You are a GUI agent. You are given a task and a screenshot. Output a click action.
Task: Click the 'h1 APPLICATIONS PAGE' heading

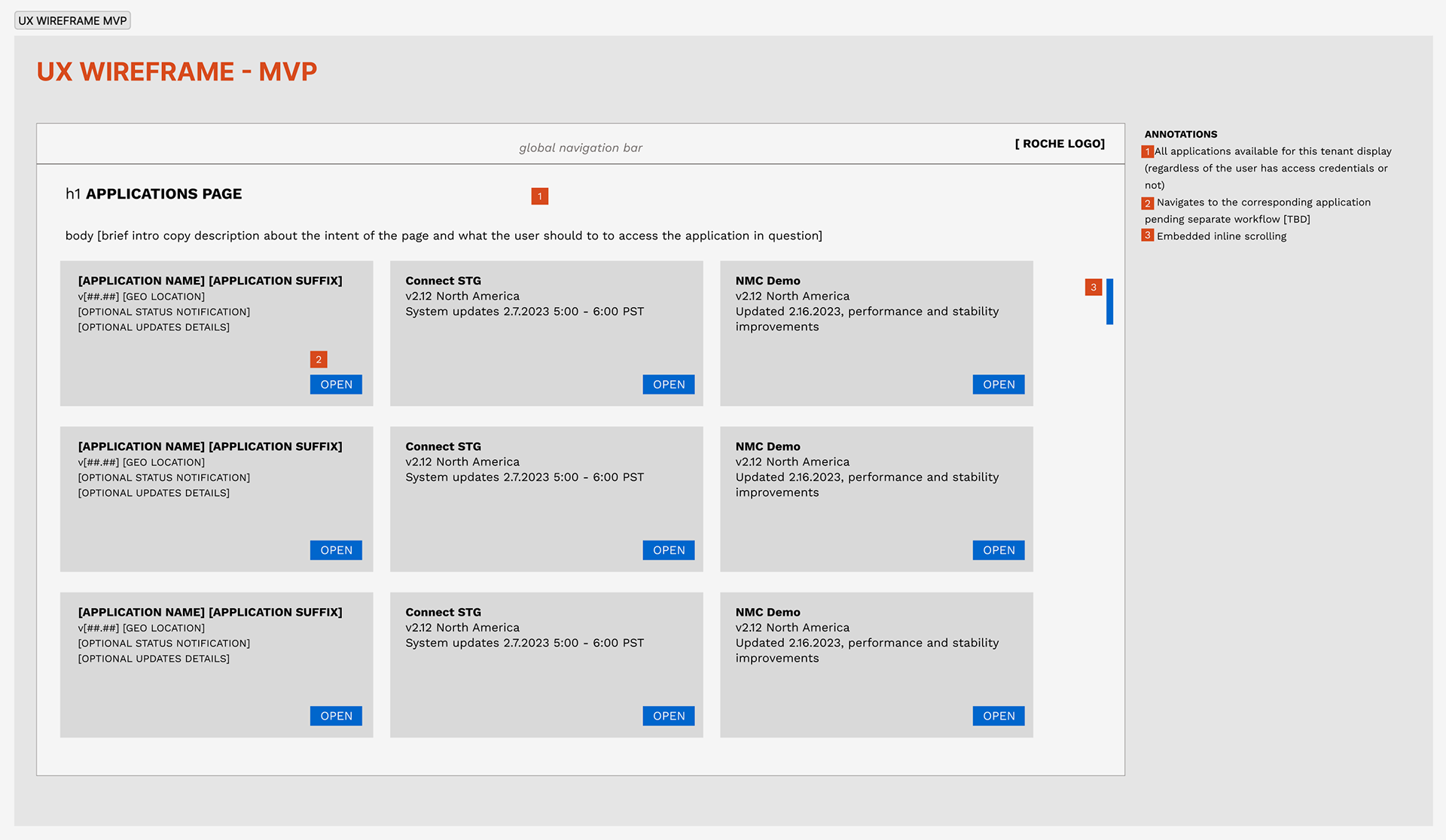(x=154, y=194)
